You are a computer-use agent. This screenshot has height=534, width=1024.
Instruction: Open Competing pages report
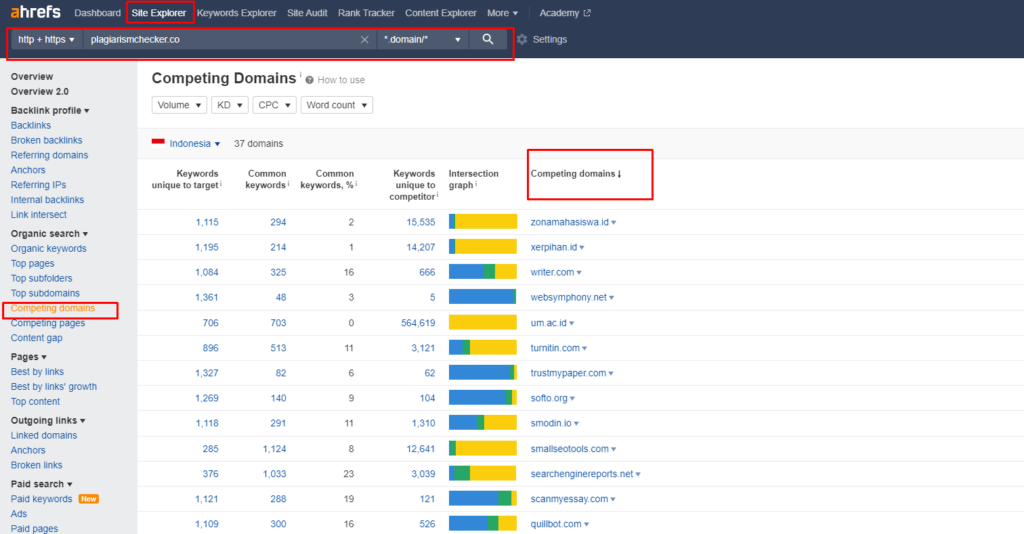tap(48, 323)
